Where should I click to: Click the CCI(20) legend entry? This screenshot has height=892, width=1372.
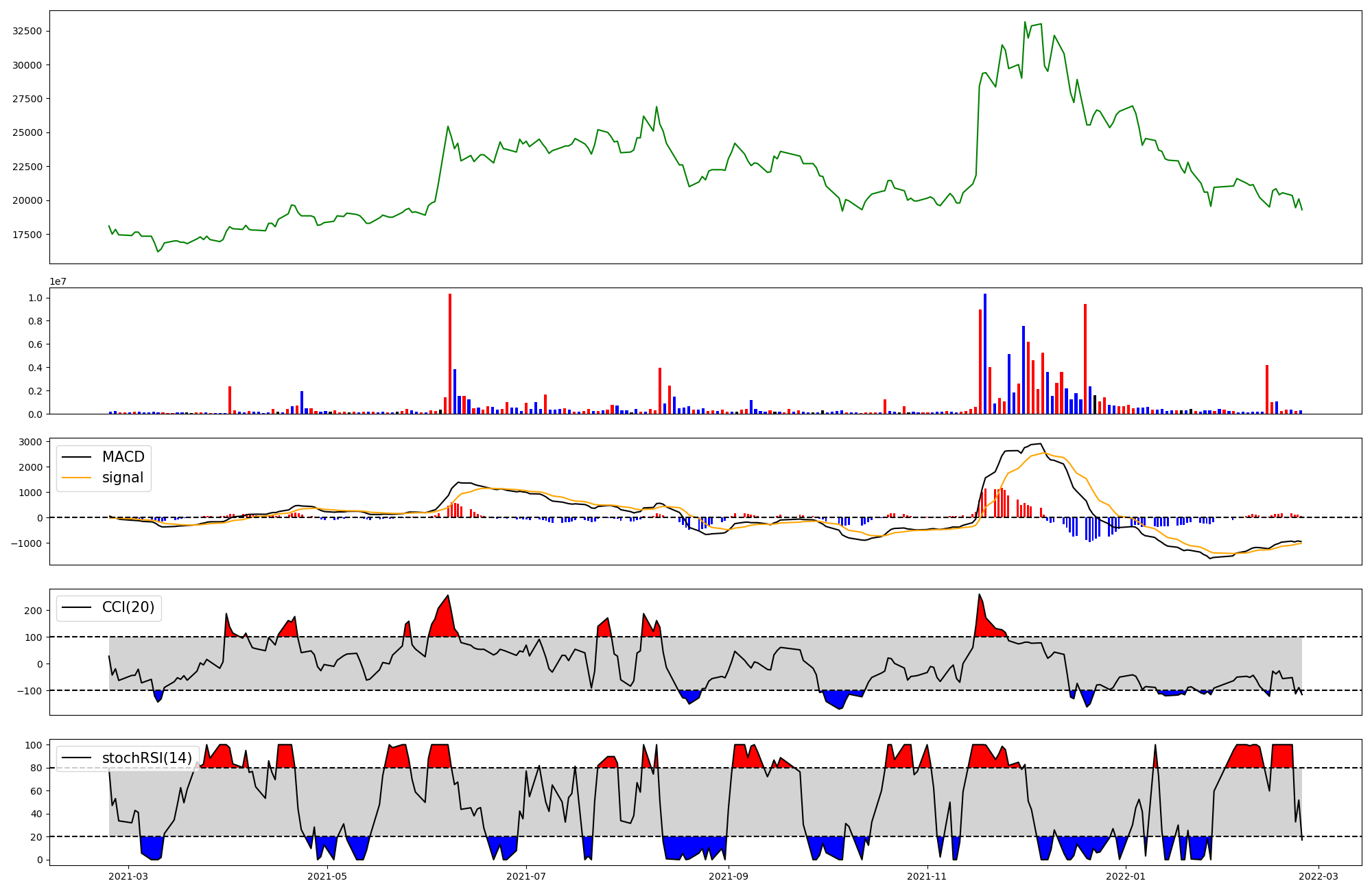pos(128,607)
